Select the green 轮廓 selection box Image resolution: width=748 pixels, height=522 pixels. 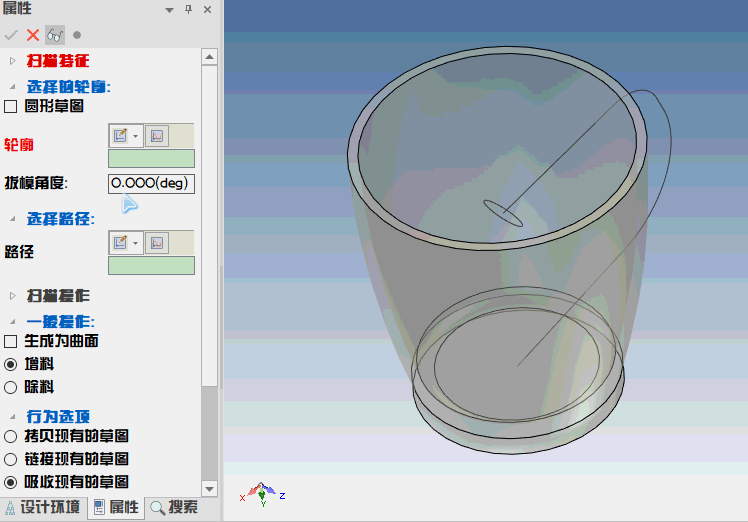point(151,158)
